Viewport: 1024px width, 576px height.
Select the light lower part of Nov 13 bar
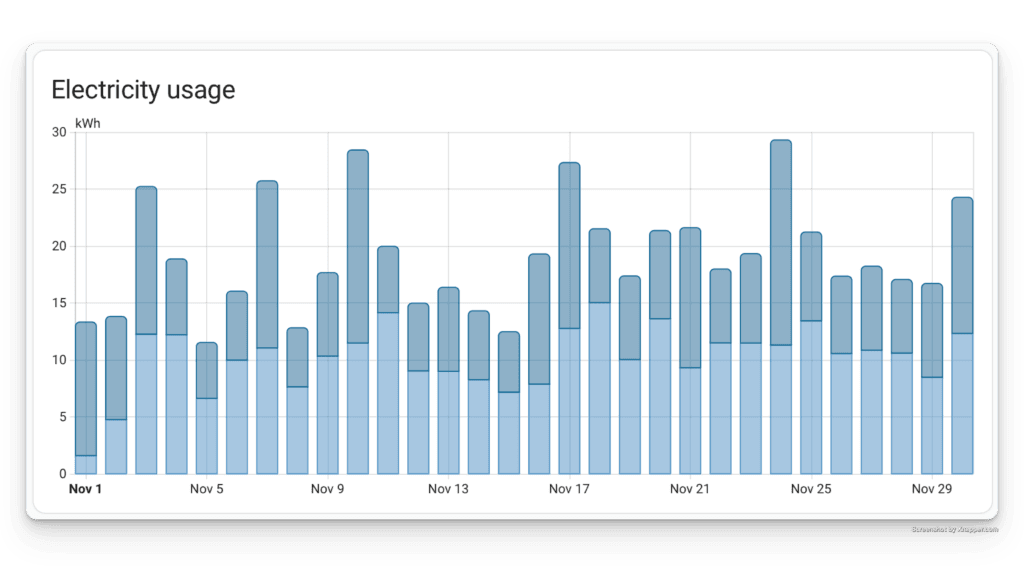click(x=448, y=422)
